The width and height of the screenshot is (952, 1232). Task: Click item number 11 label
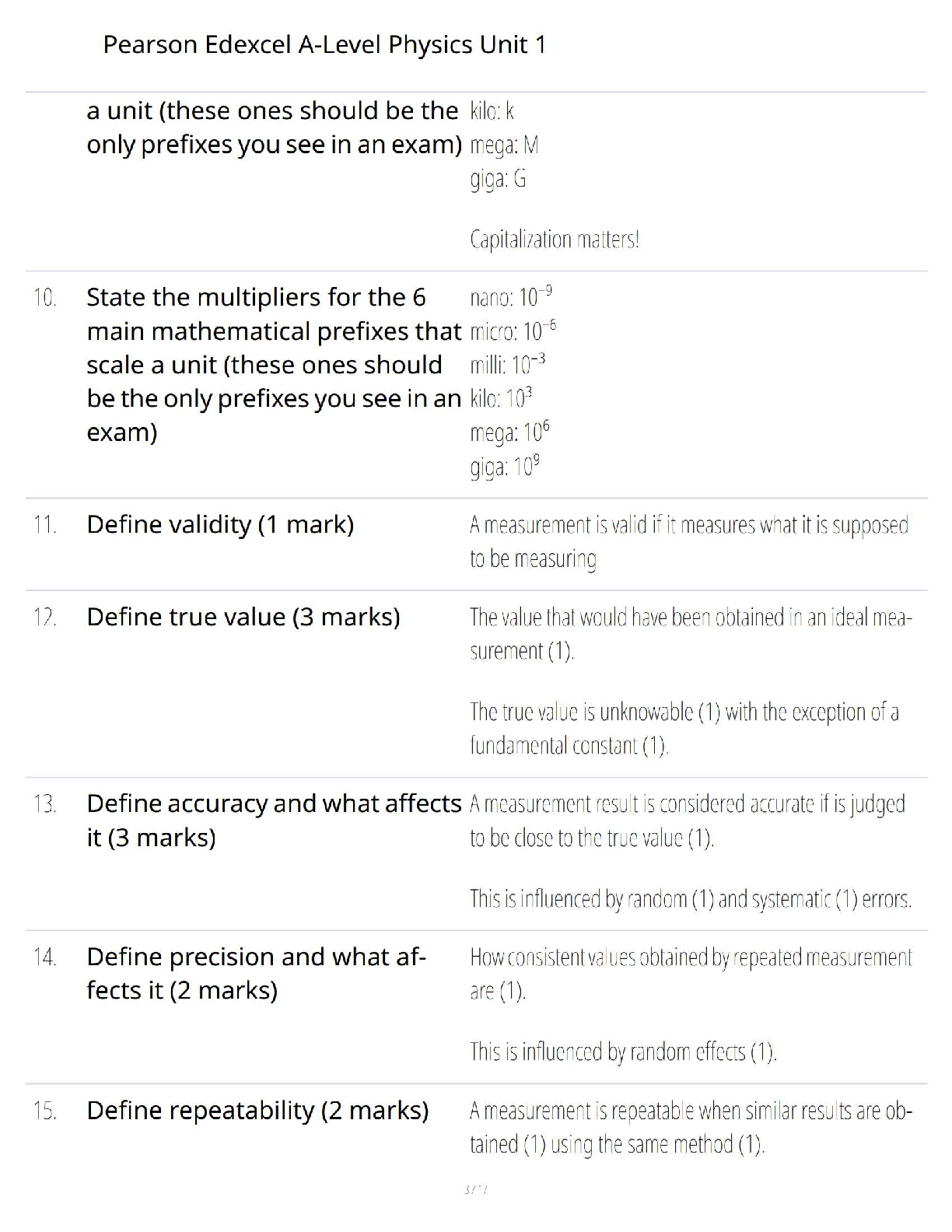tap(45, 525)
